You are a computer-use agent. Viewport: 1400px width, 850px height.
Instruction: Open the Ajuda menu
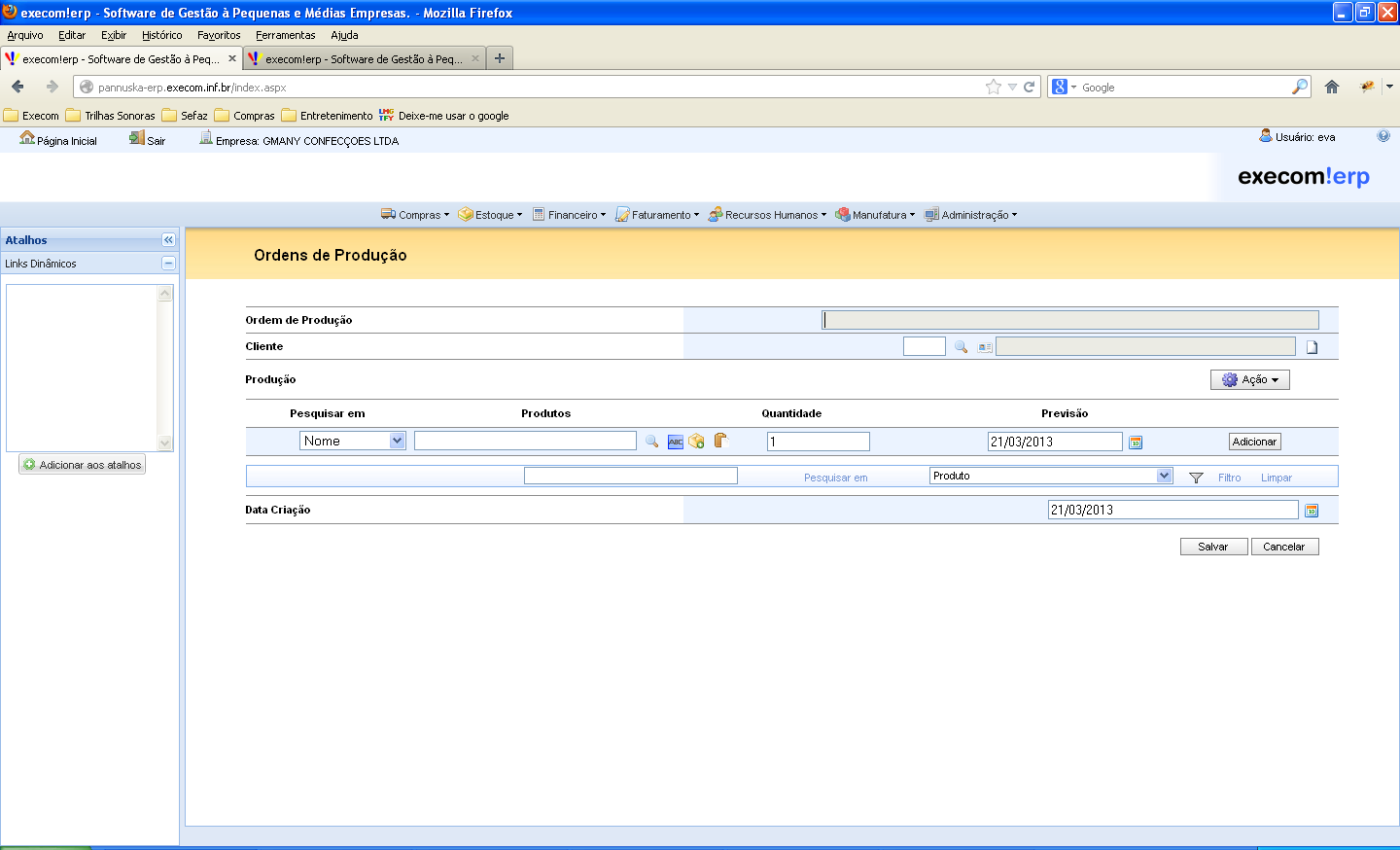click(x=344, y=35)
